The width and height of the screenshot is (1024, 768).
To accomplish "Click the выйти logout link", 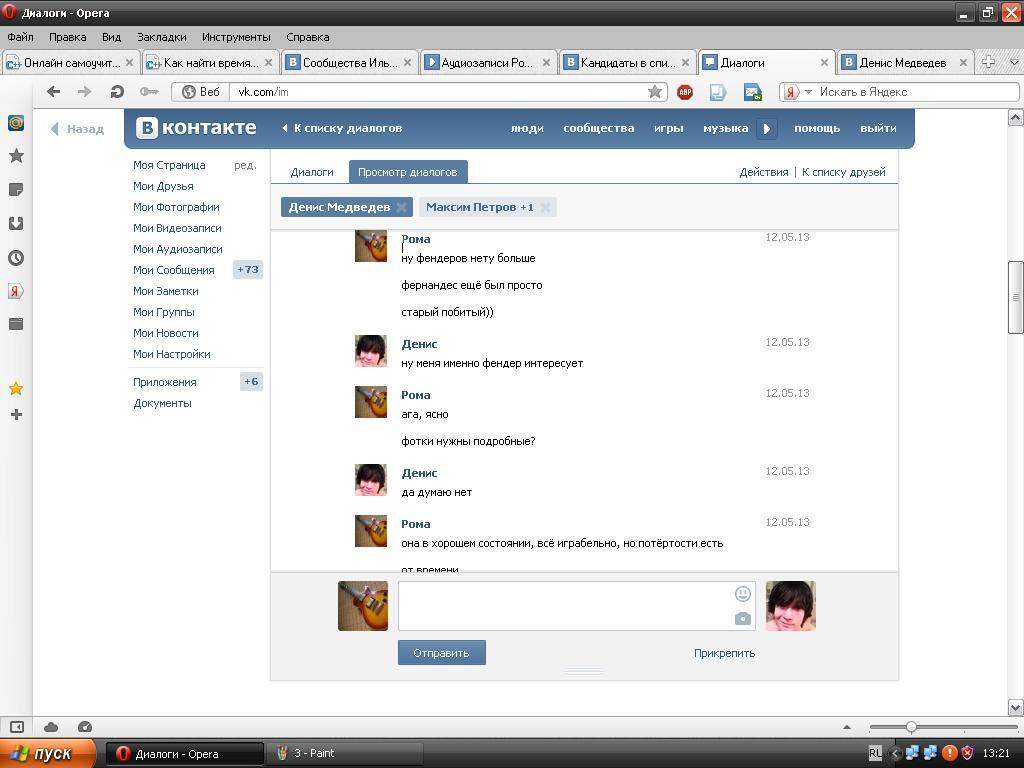I will click(x=878, y=129).
